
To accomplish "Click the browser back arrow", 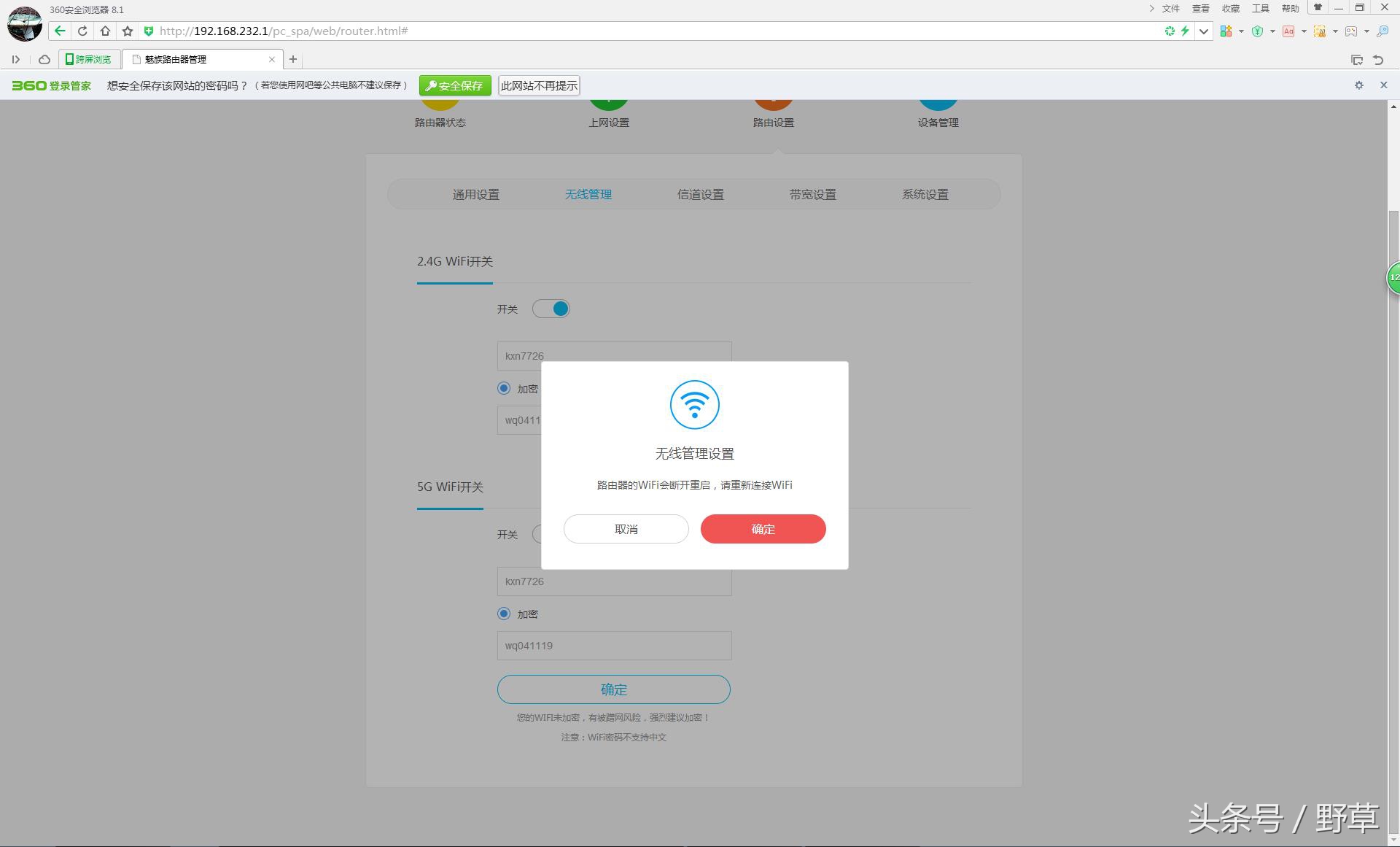I will point(60,31).
